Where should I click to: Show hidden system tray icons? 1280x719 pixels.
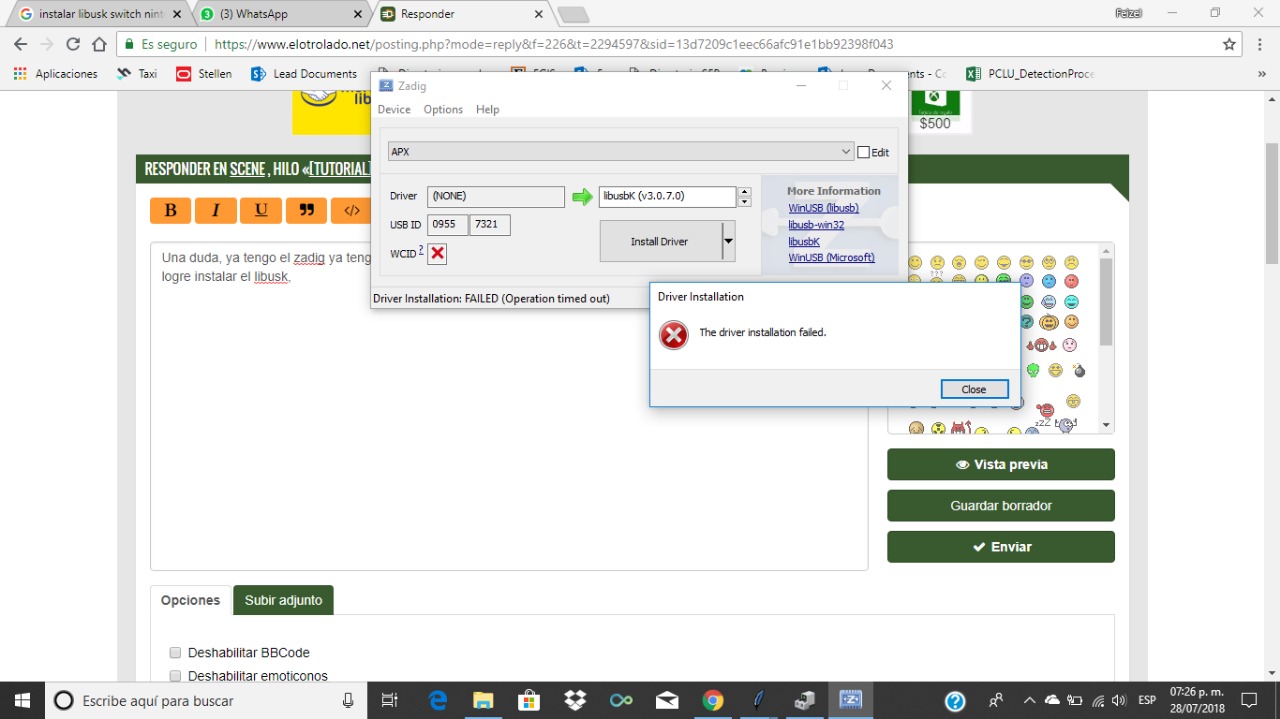click(x=1029, y=700)
